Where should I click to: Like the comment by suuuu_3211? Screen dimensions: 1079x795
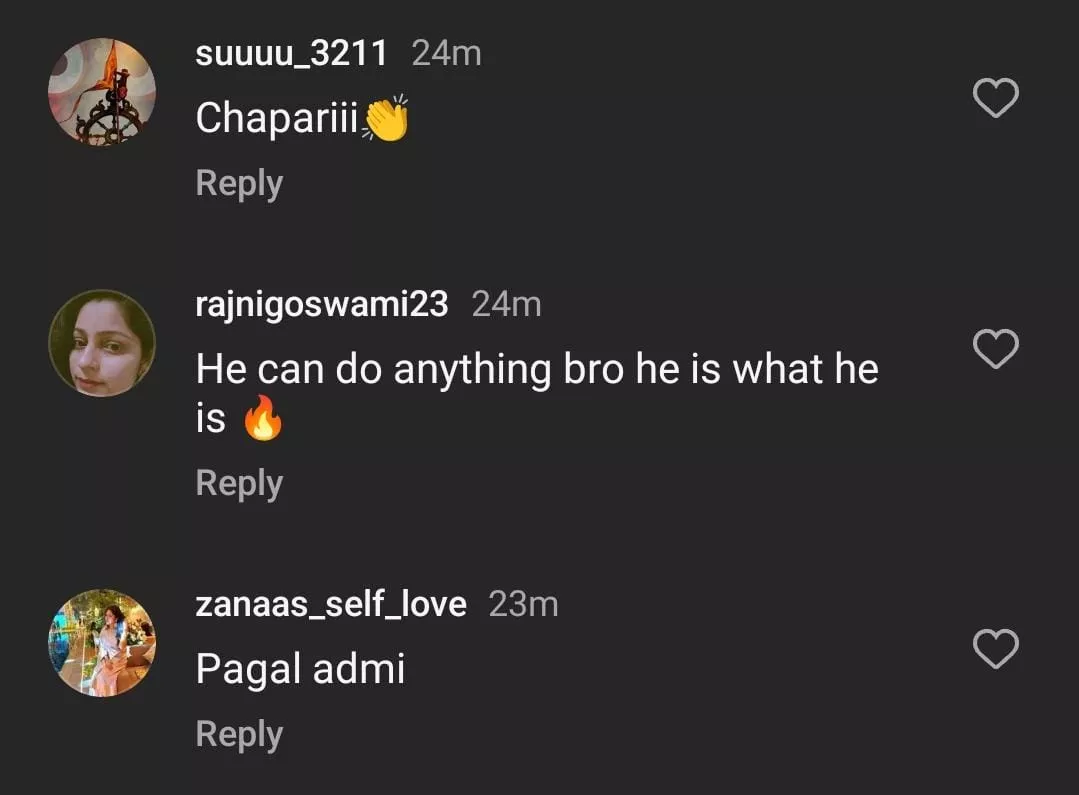995,99
